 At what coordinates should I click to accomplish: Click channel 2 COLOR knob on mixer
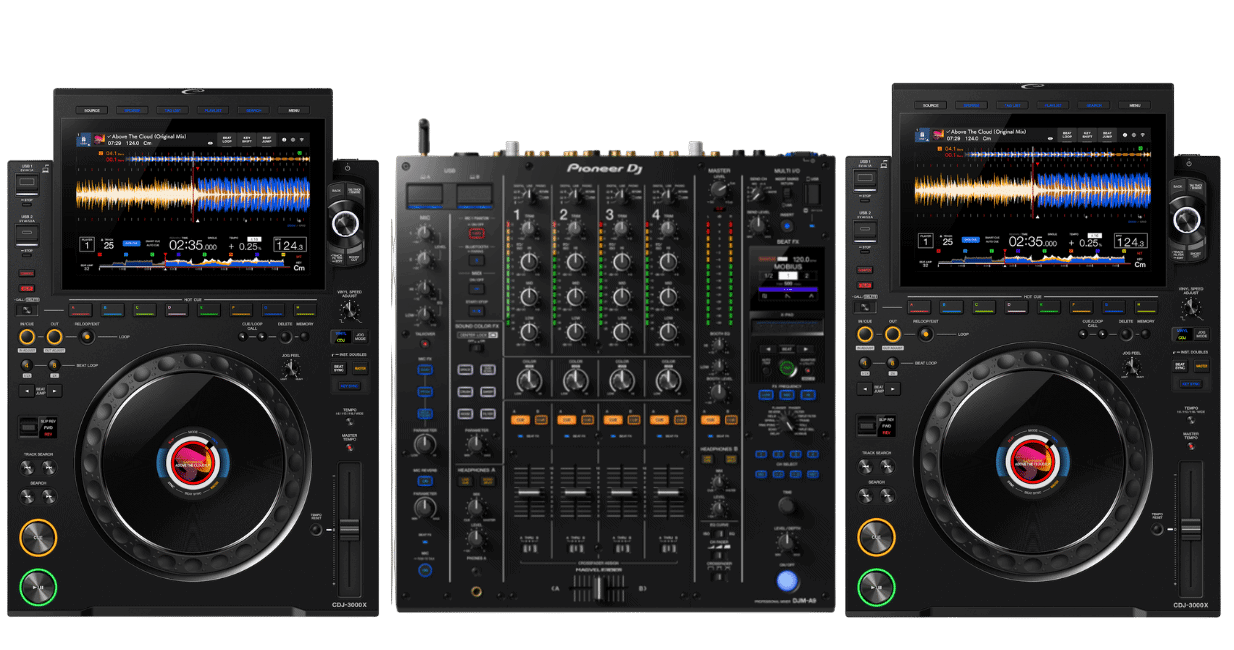pos(575,380)
